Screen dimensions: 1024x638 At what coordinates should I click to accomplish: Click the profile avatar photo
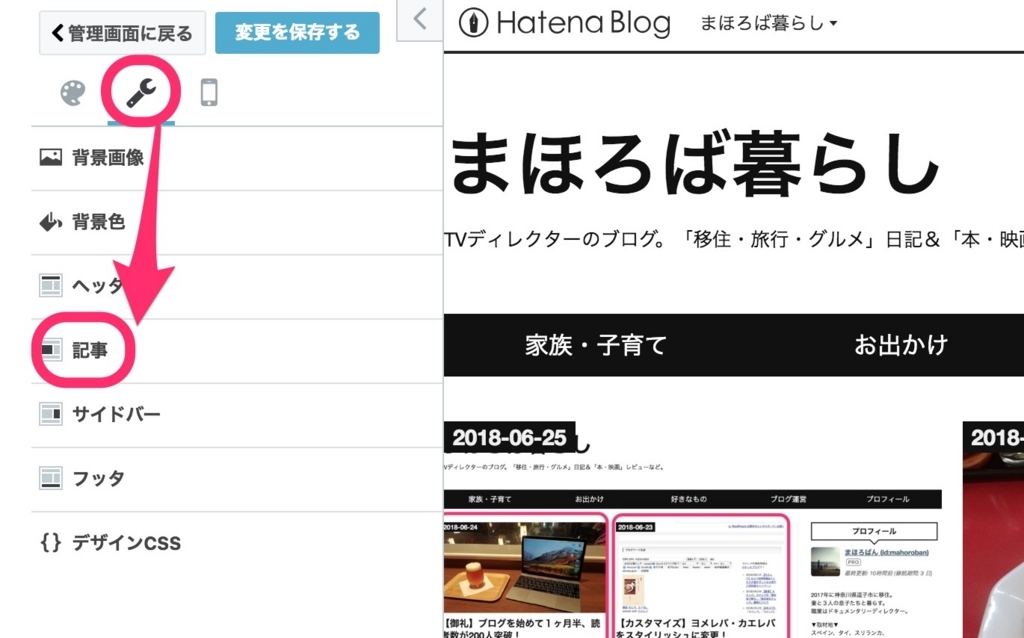coord(825,562)
